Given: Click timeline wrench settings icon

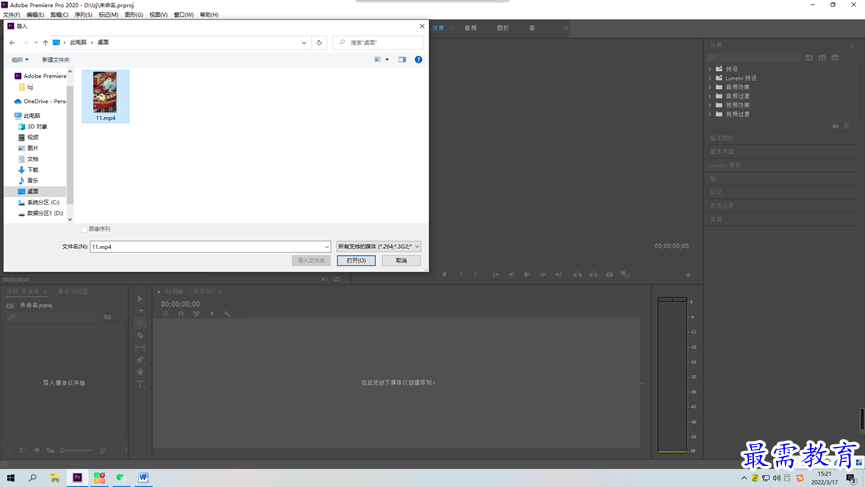Looking at the screenshot, I should tap(227, 314).
